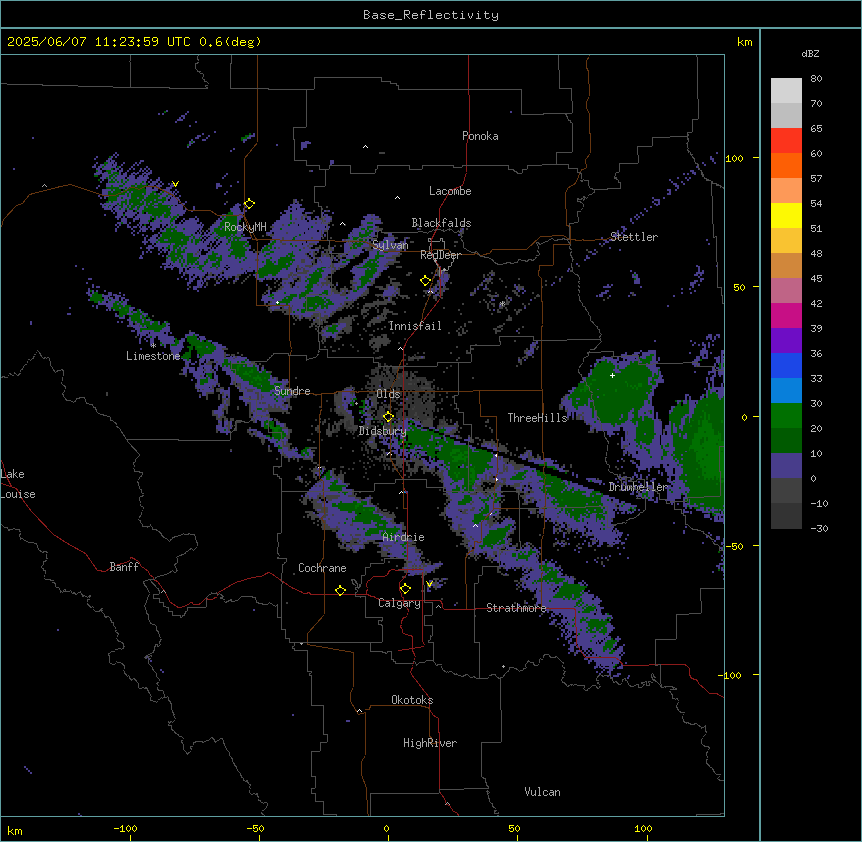Pick the green 30 dBZ color swatch
This screenshot has width=862, height=842.
coord(786,416)
